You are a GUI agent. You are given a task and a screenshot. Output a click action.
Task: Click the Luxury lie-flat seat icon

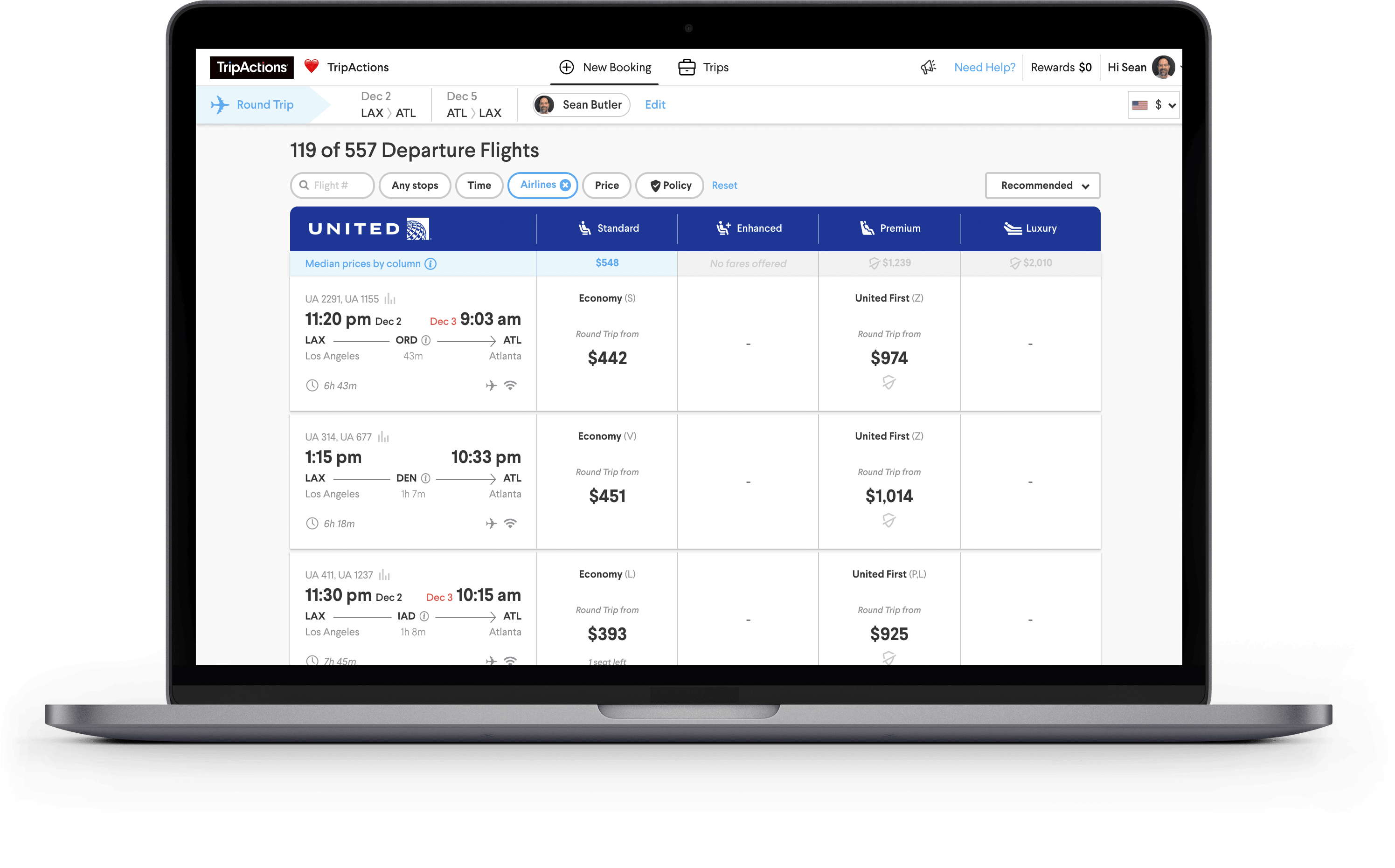[1013, 228]
